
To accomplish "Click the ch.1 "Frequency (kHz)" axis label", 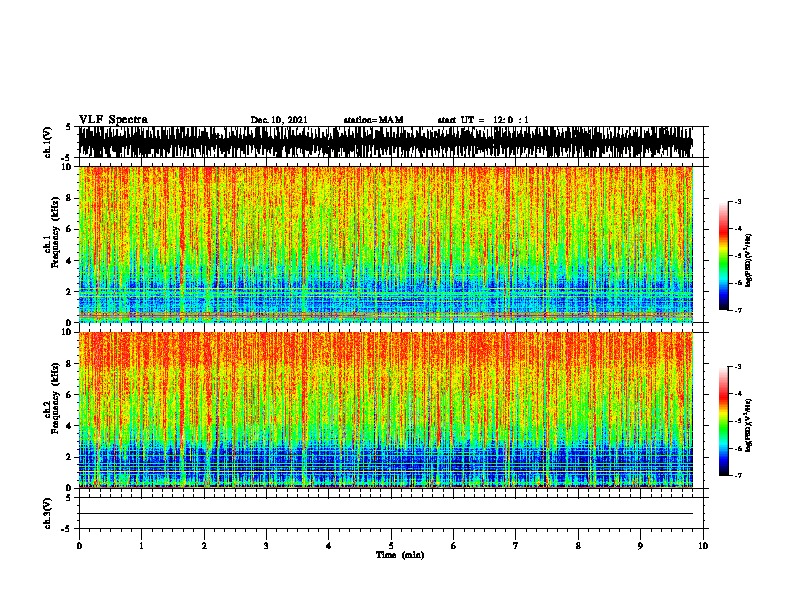I will click(x=55, y=232).
